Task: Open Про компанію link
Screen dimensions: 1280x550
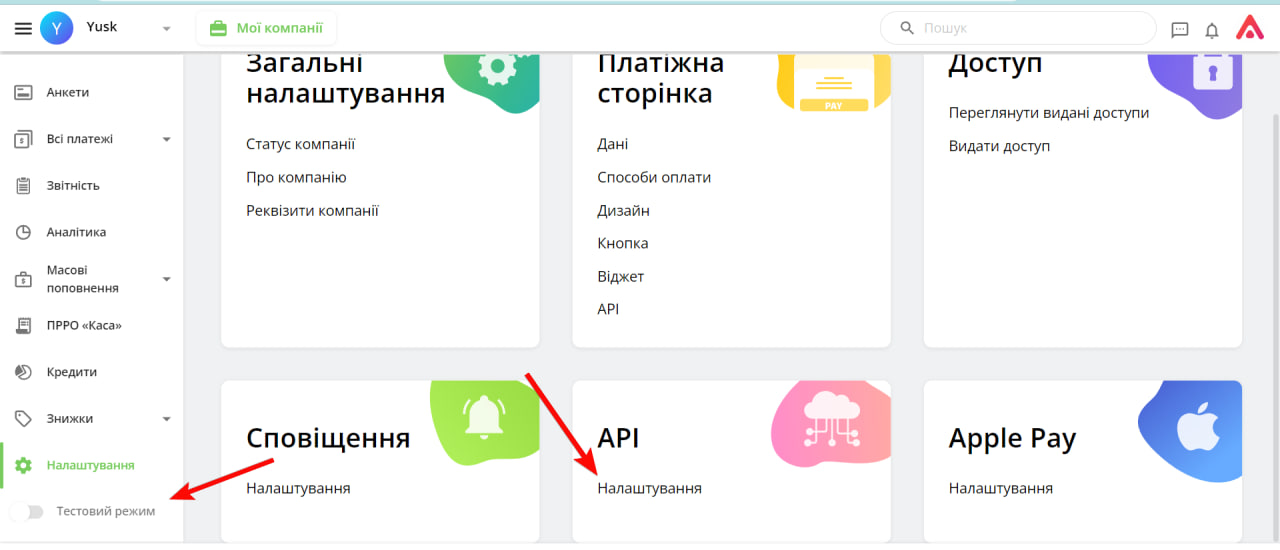Action: click(x=296, y=177)
